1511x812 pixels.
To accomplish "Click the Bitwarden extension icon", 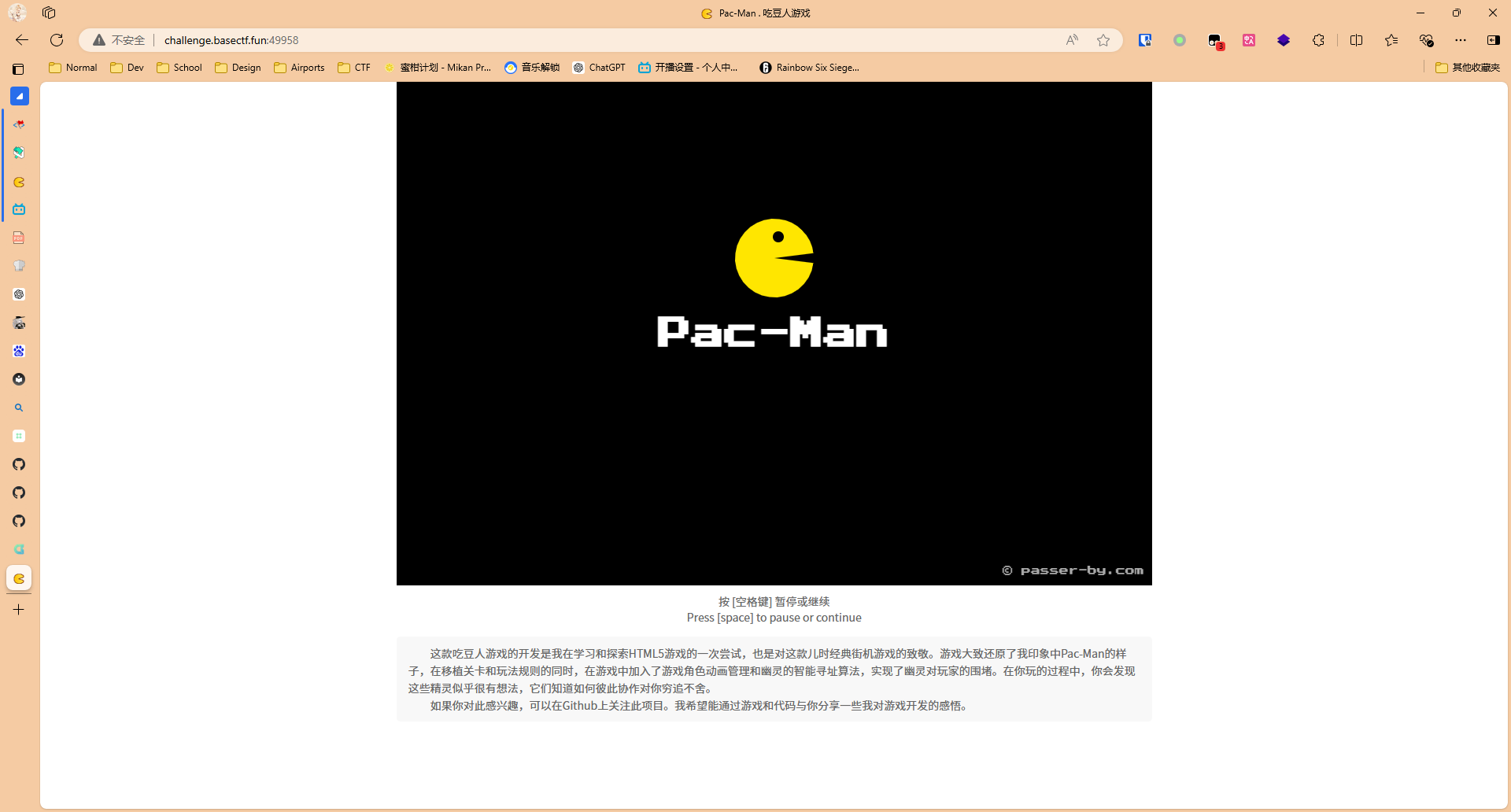I will pos(1145,40).
